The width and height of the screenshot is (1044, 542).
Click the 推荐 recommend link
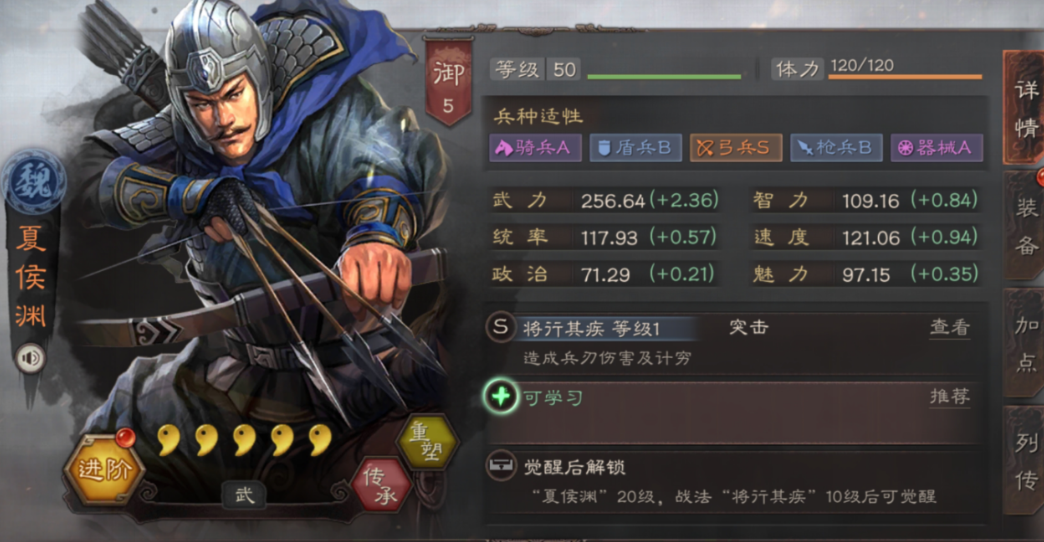point(949,396)
